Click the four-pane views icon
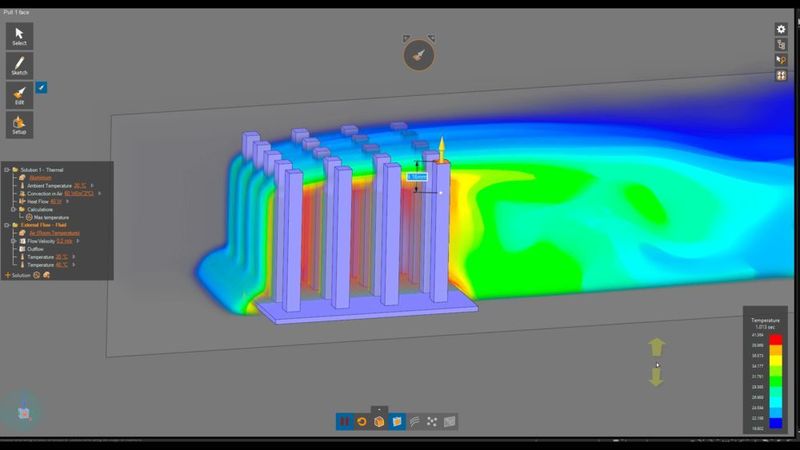This screenshot has width=800, height=450. tap(781, 76)
